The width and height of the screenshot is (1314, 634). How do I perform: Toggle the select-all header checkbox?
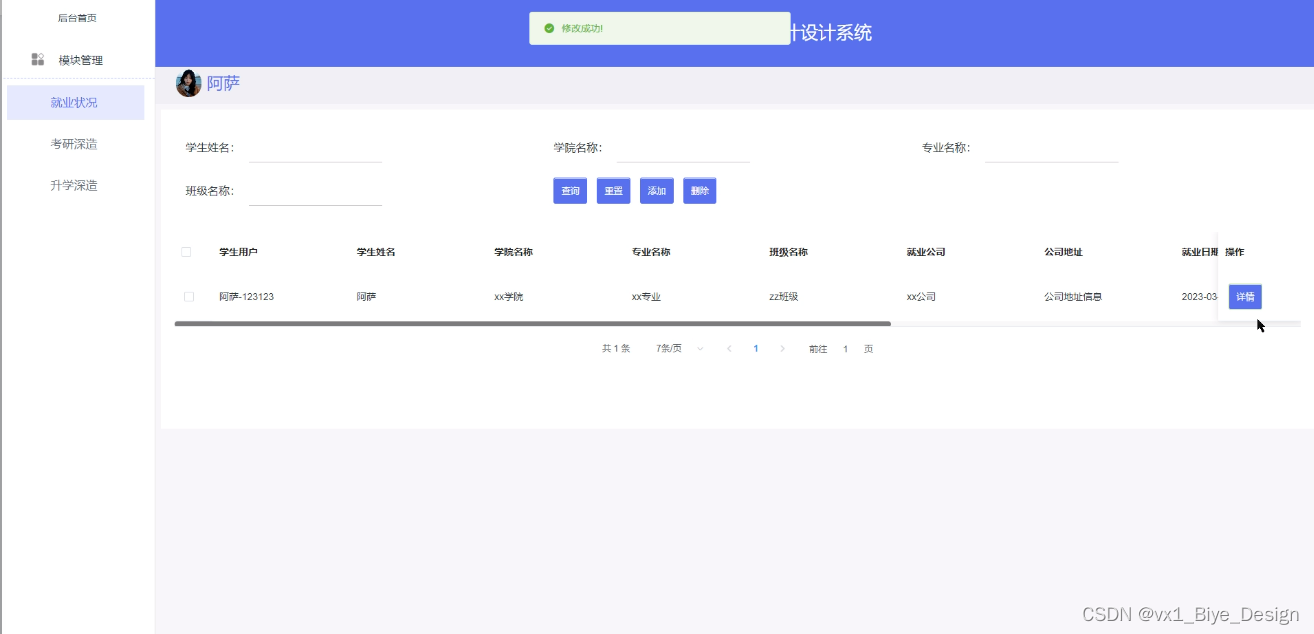click(186, 252)
